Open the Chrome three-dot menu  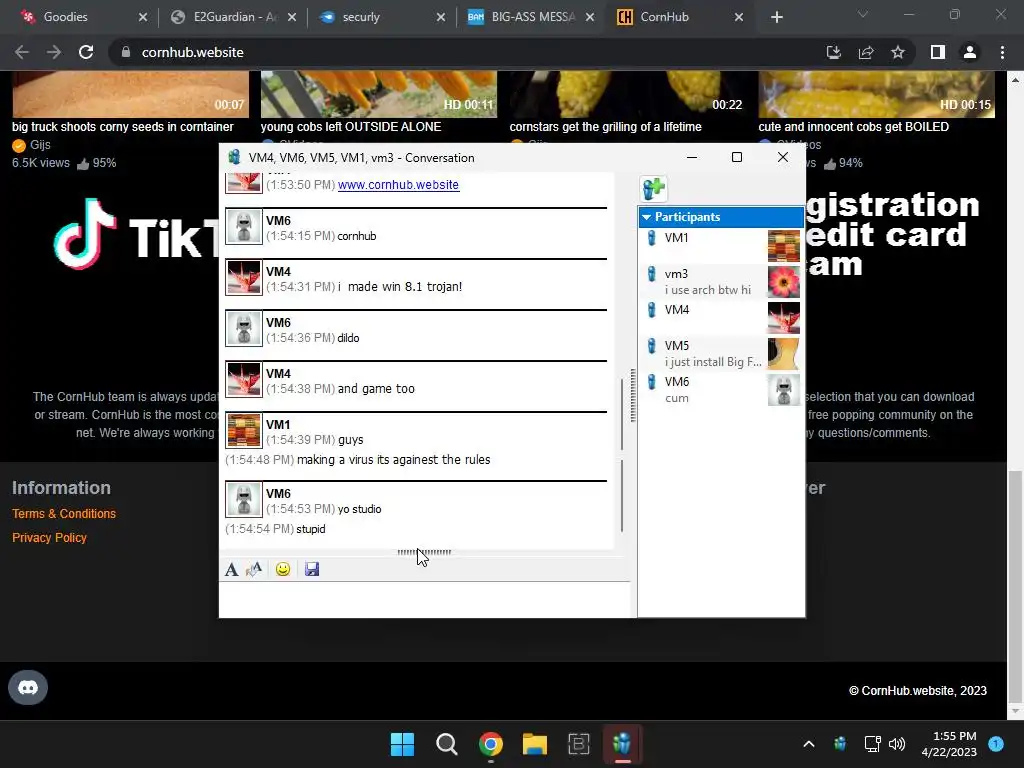pos(1002,52)
